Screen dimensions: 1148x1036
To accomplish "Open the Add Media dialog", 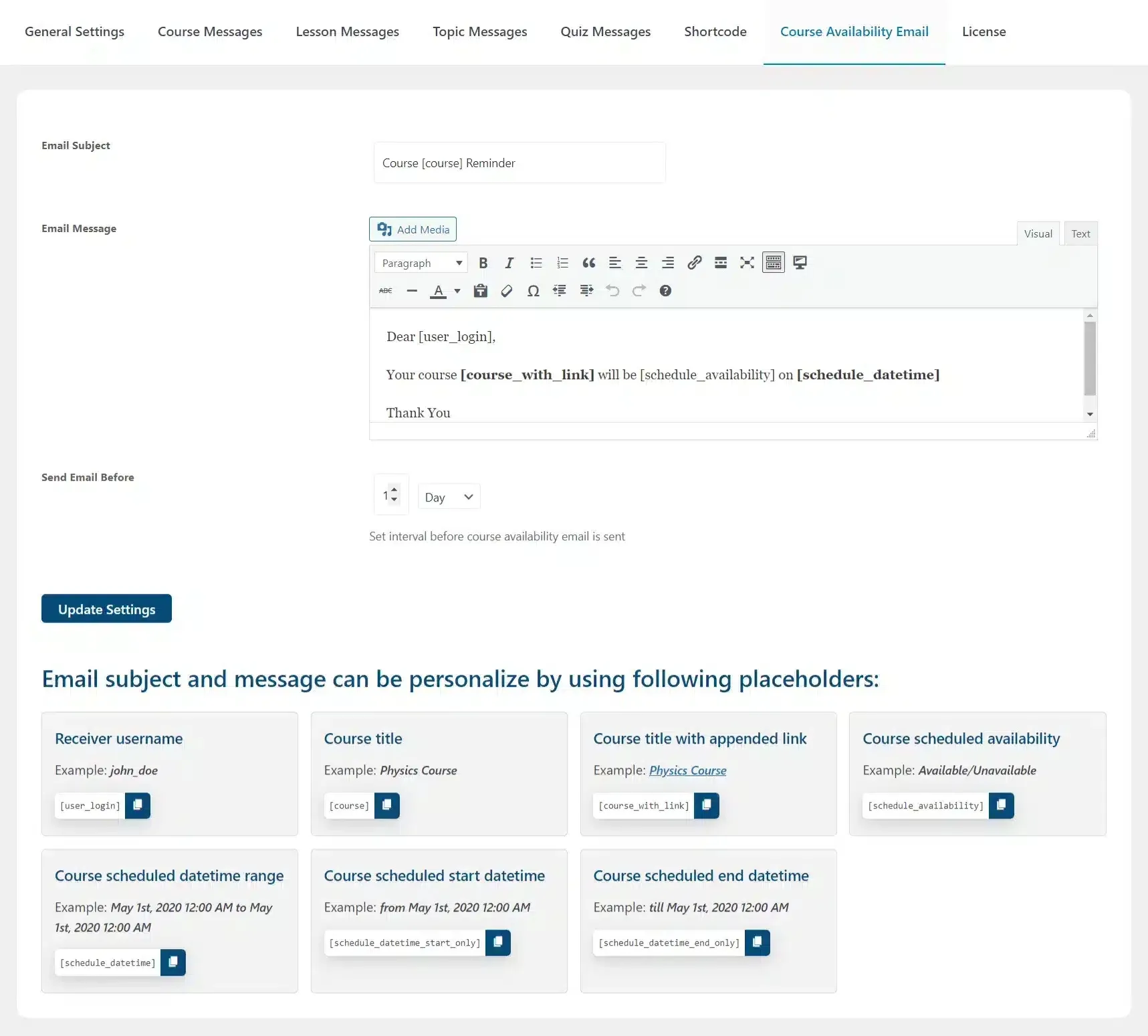I will tap(412, 229).
